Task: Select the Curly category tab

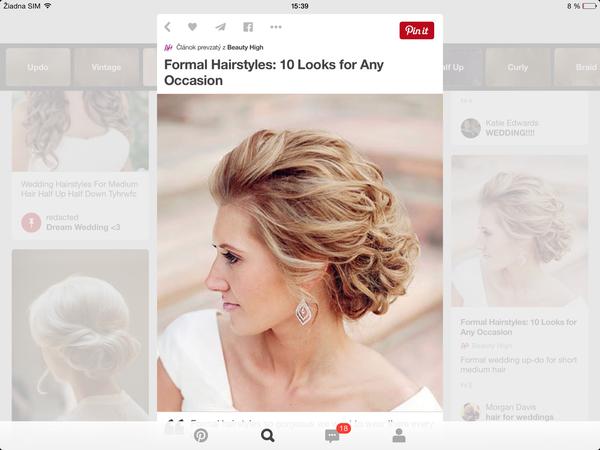Action: click(517, 67)
